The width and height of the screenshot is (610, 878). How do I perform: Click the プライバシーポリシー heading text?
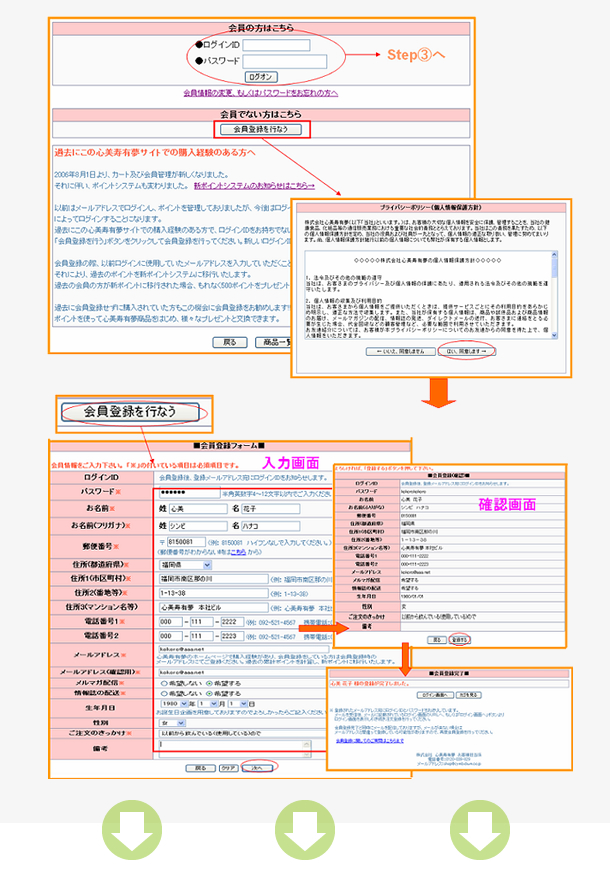point(431,207)
